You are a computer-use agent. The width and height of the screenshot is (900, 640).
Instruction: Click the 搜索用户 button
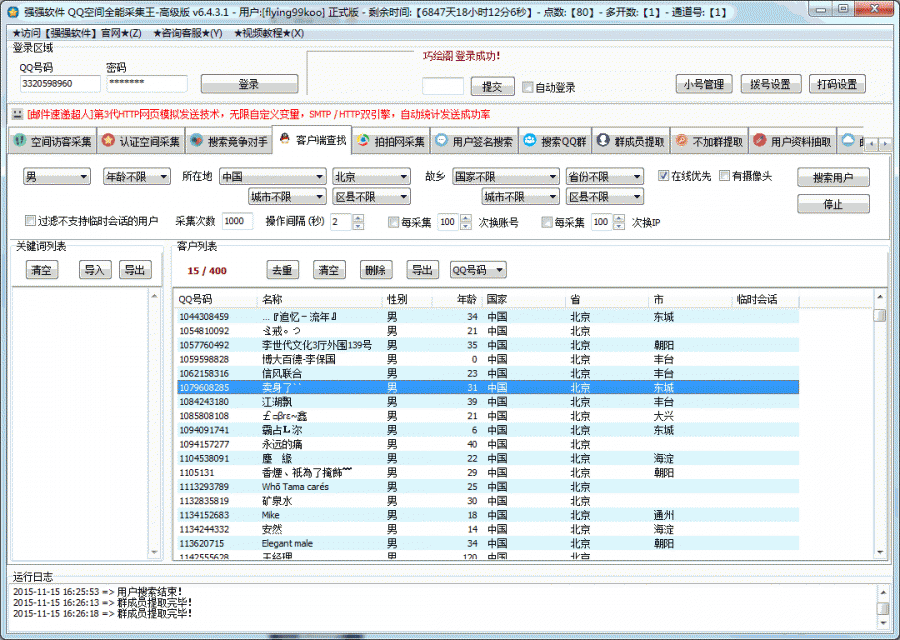coord(833,177)
